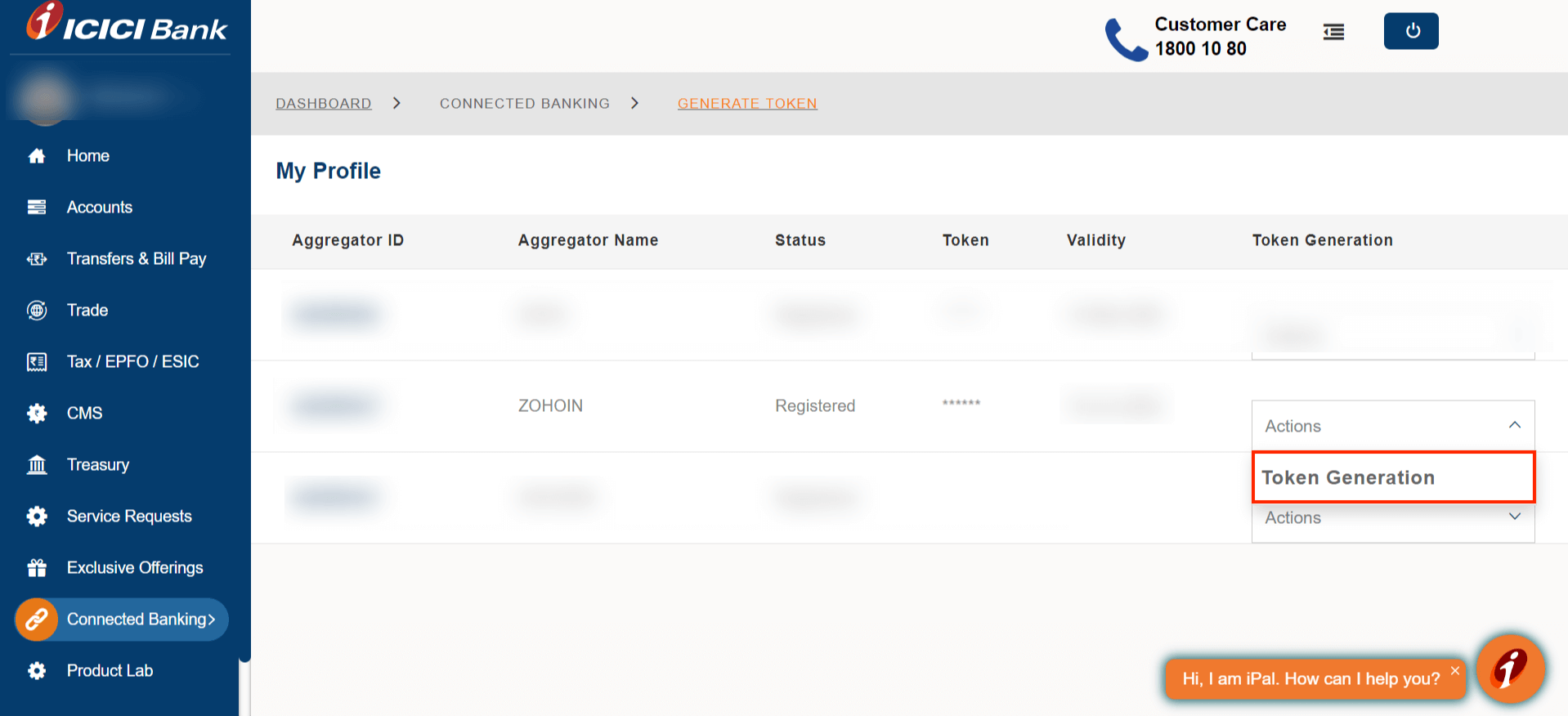
Task: Click the Treasury building icon
Action: pos(37,465)
